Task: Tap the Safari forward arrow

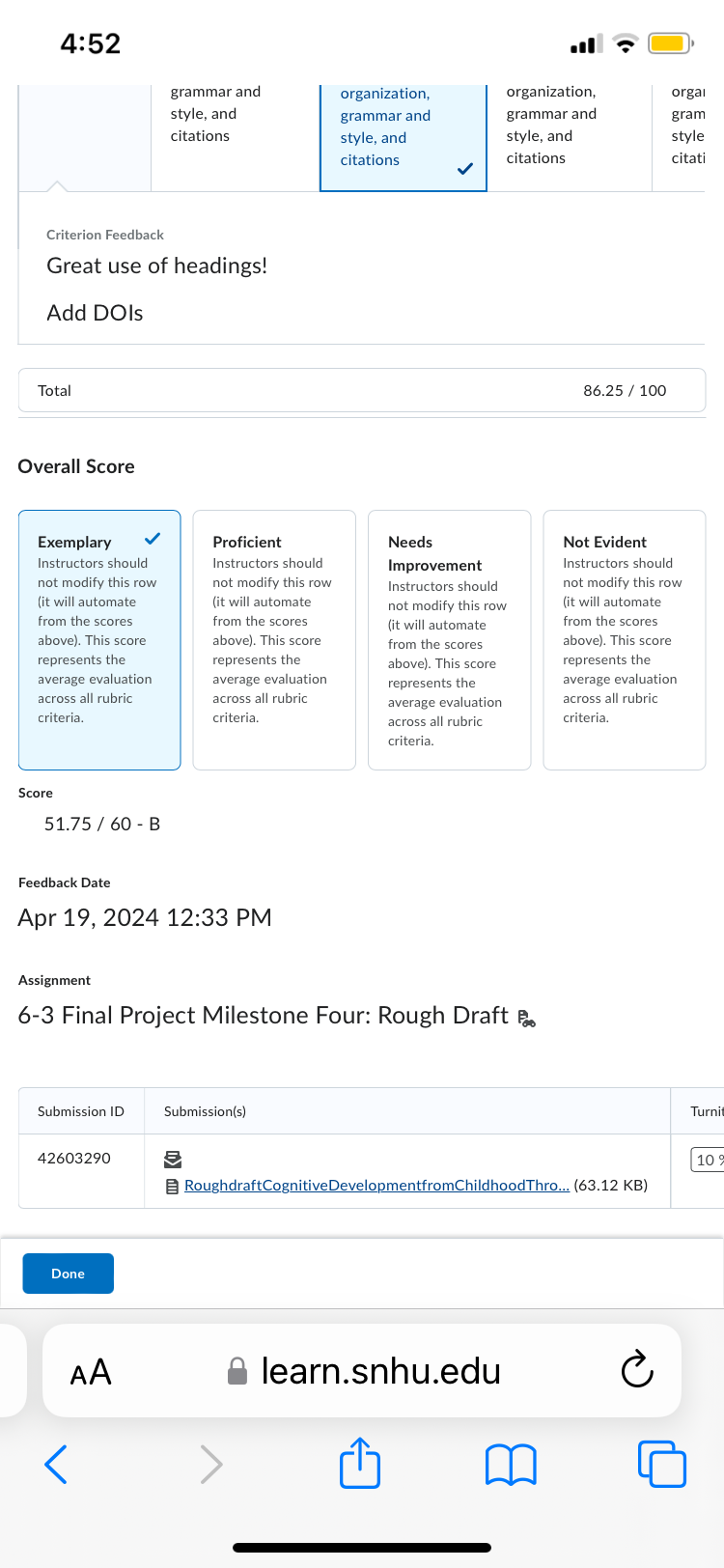Action: [x=211, y=1464]
